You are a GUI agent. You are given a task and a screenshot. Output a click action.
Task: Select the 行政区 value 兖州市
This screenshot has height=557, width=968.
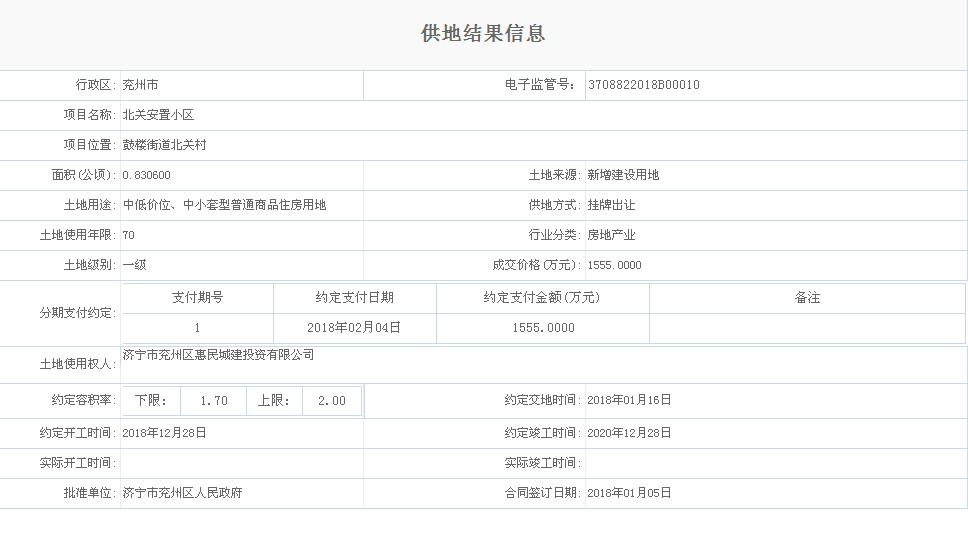(x=140, y=85)
